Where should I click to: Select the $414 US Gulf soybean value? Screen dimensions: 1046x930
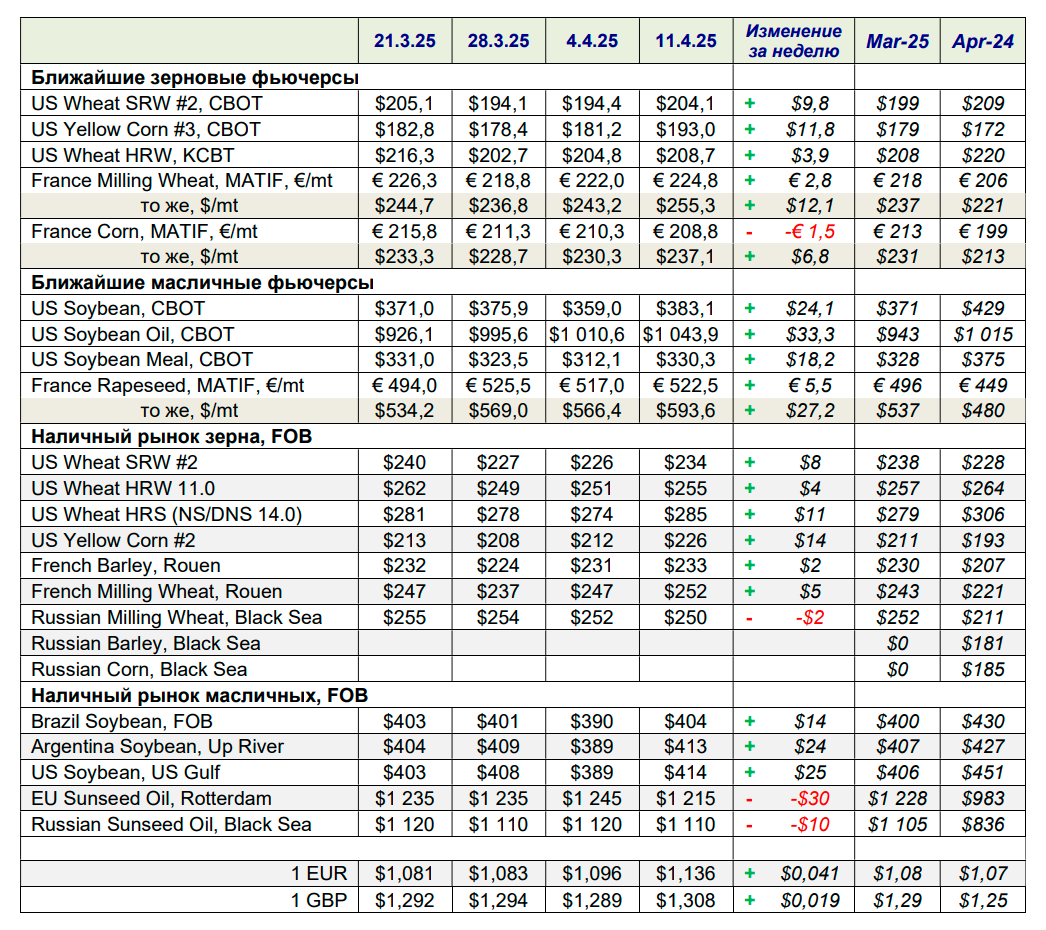(686, 773)
